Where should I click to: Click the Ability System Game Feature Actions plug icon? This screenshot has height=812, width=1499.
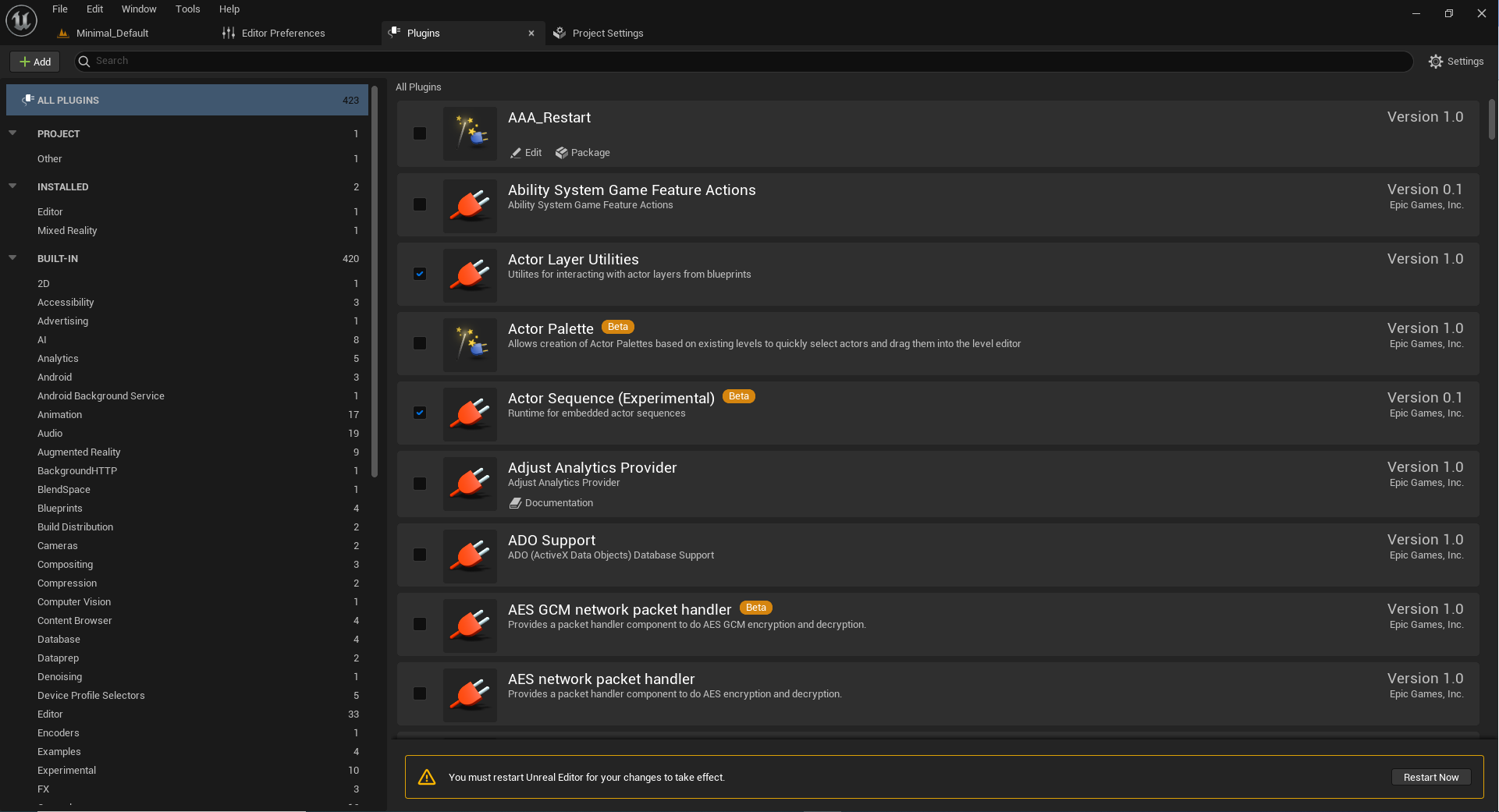click(x=470, y=206)
